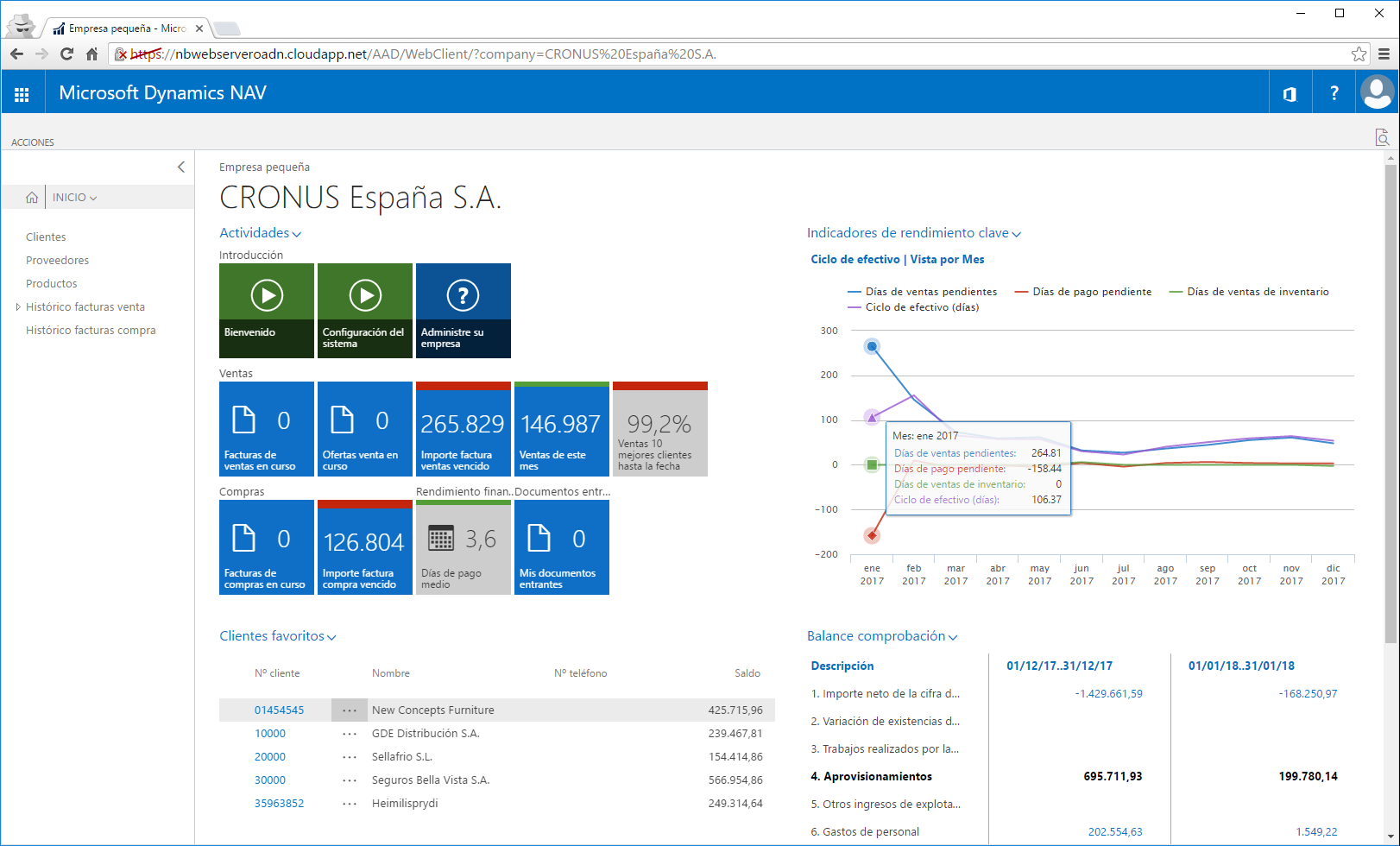Open row options for GDE Distribución S.A.
Image resolution: width=1400 pixels, height=846 pixels.
(350, 734)
